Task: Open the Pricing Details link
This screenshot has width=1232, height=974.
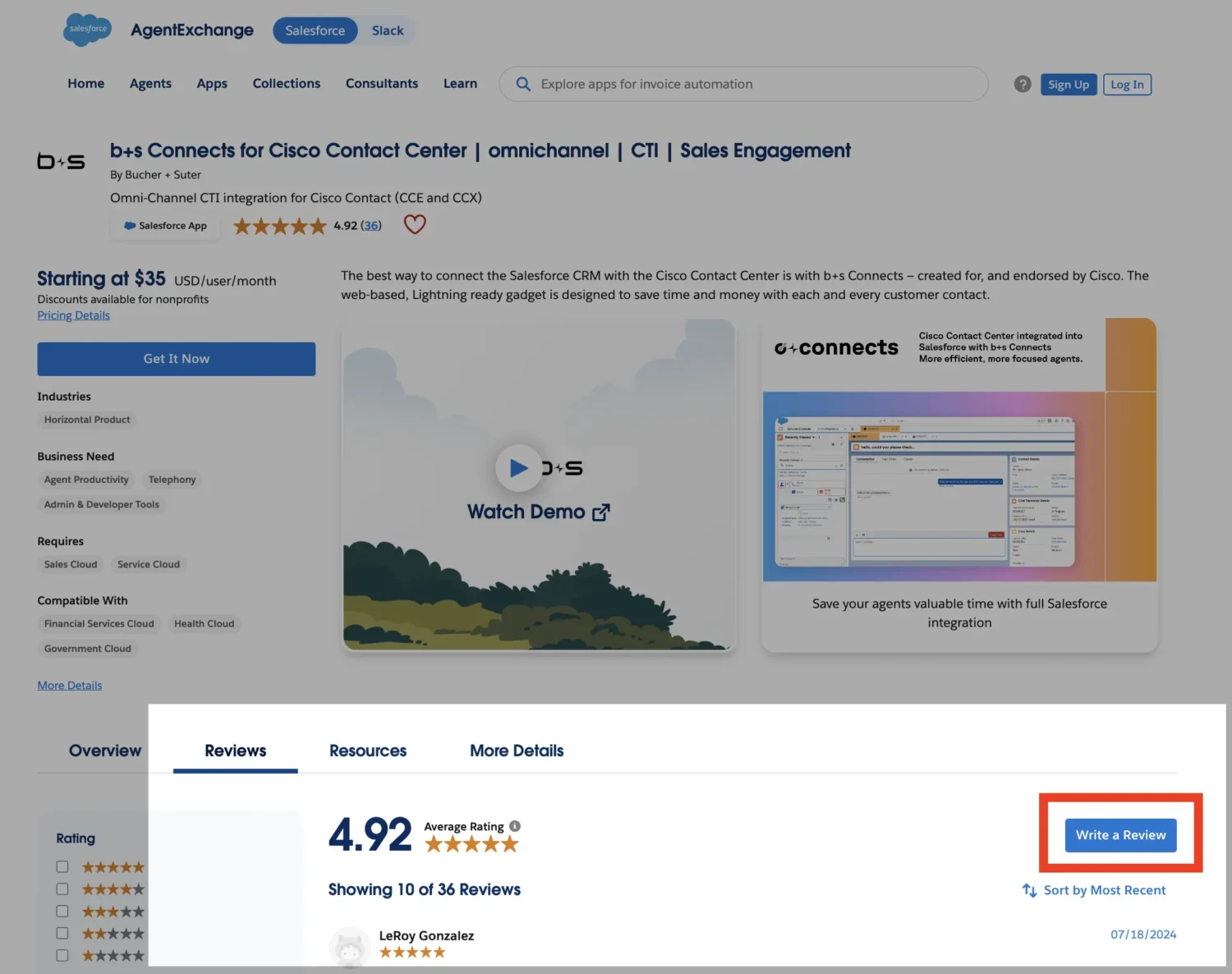Action: 73,315
